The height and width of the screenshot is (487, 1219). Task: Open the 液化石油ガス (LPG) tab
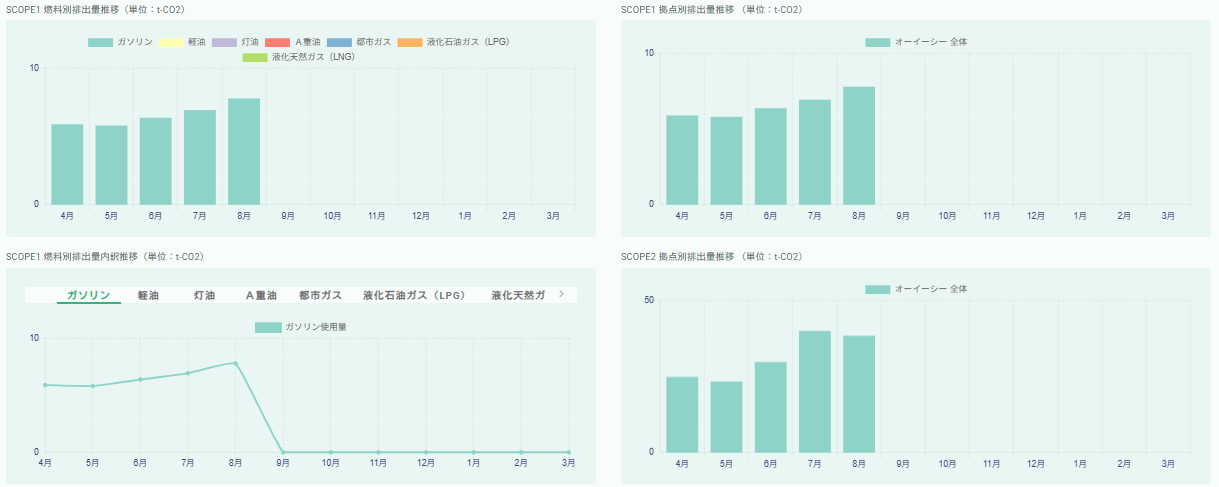[x=414, y=295]
